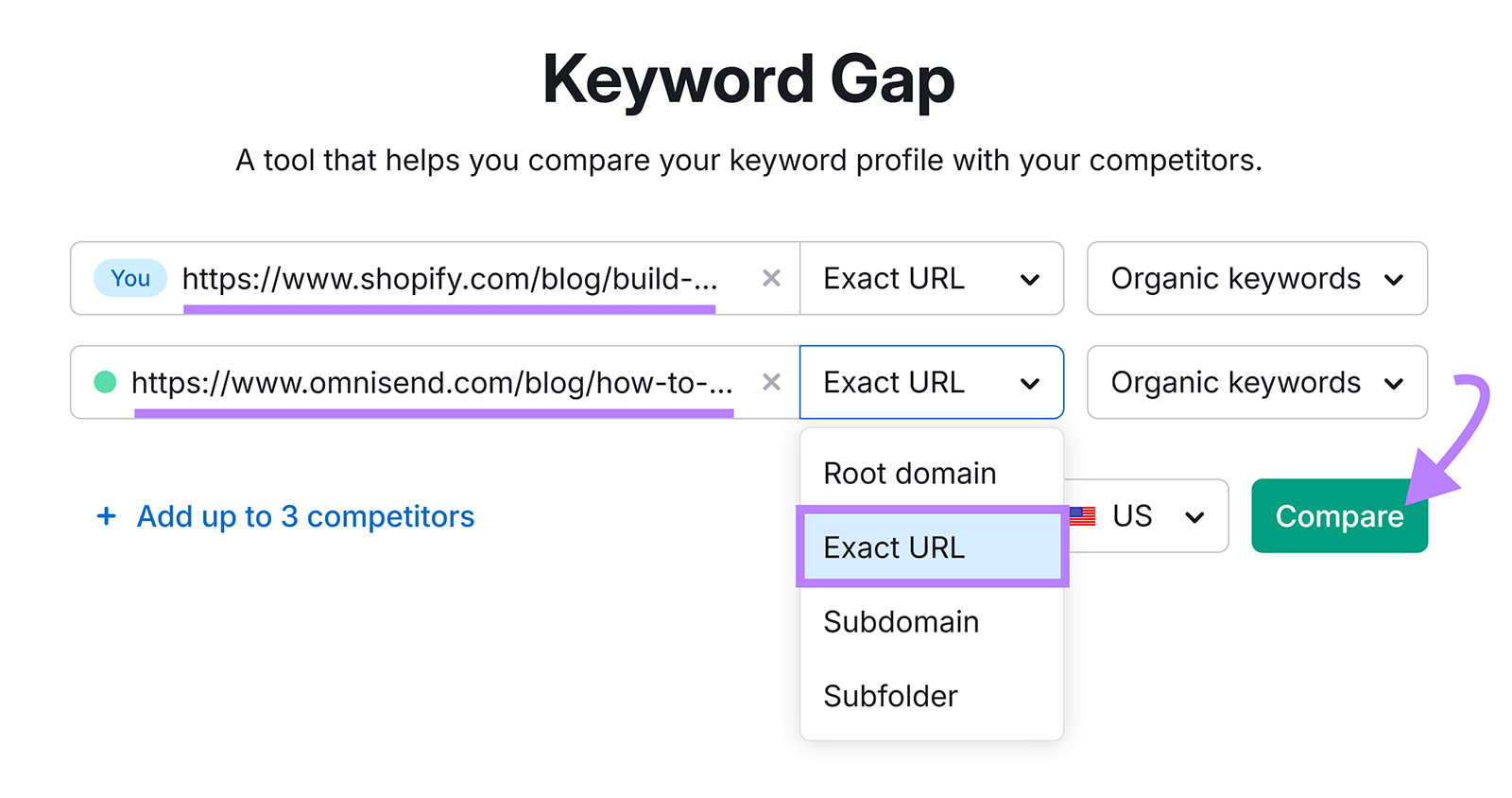
Task: Select Root domain from the open dropdown
Action: coord(909,473)
